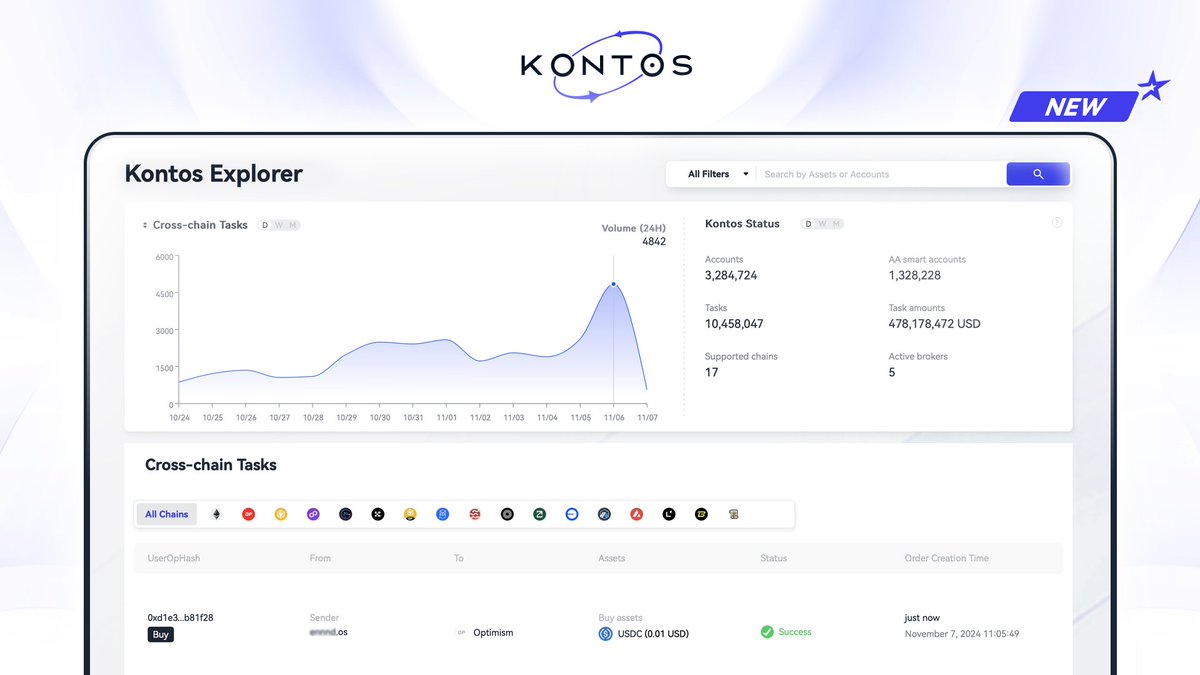Select the beige Scroll chain icon
The height and width of the screenshot is (675, 1200).
click(734, 514)
